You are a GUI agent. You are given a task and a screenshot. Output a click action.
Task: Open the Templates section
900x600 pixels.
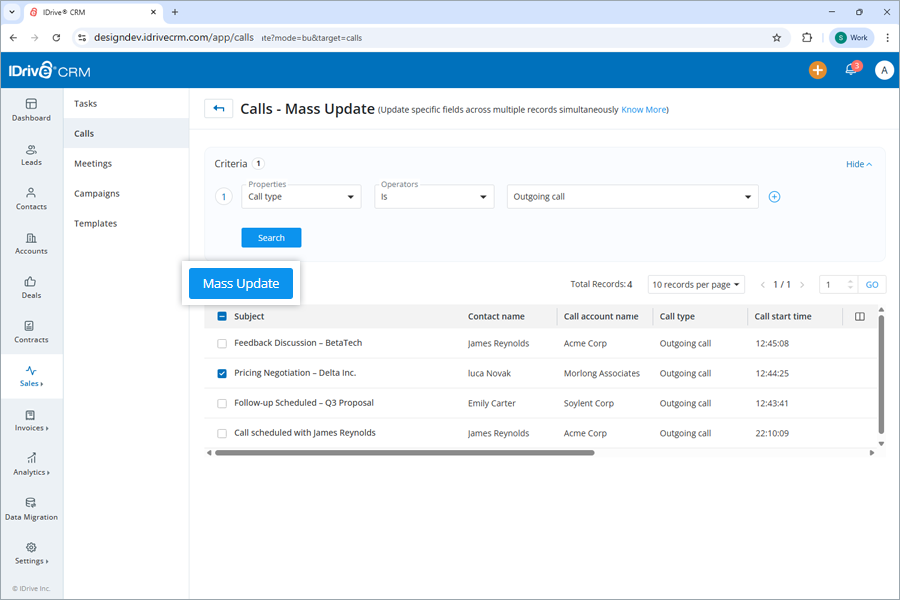click(95, 223)
